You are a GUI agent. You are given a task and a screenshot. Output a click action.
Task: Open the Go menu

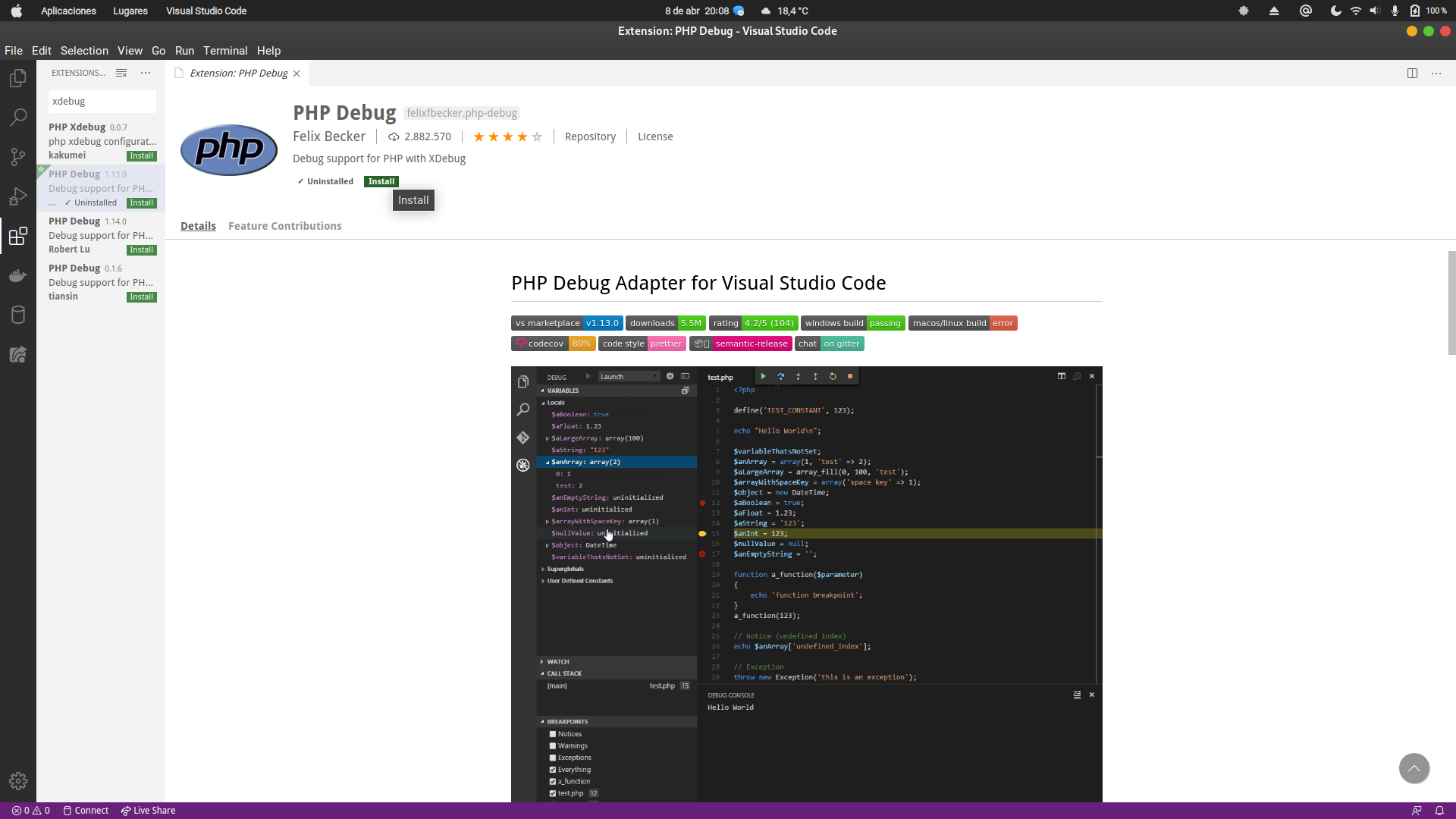(x=158, y=51)
